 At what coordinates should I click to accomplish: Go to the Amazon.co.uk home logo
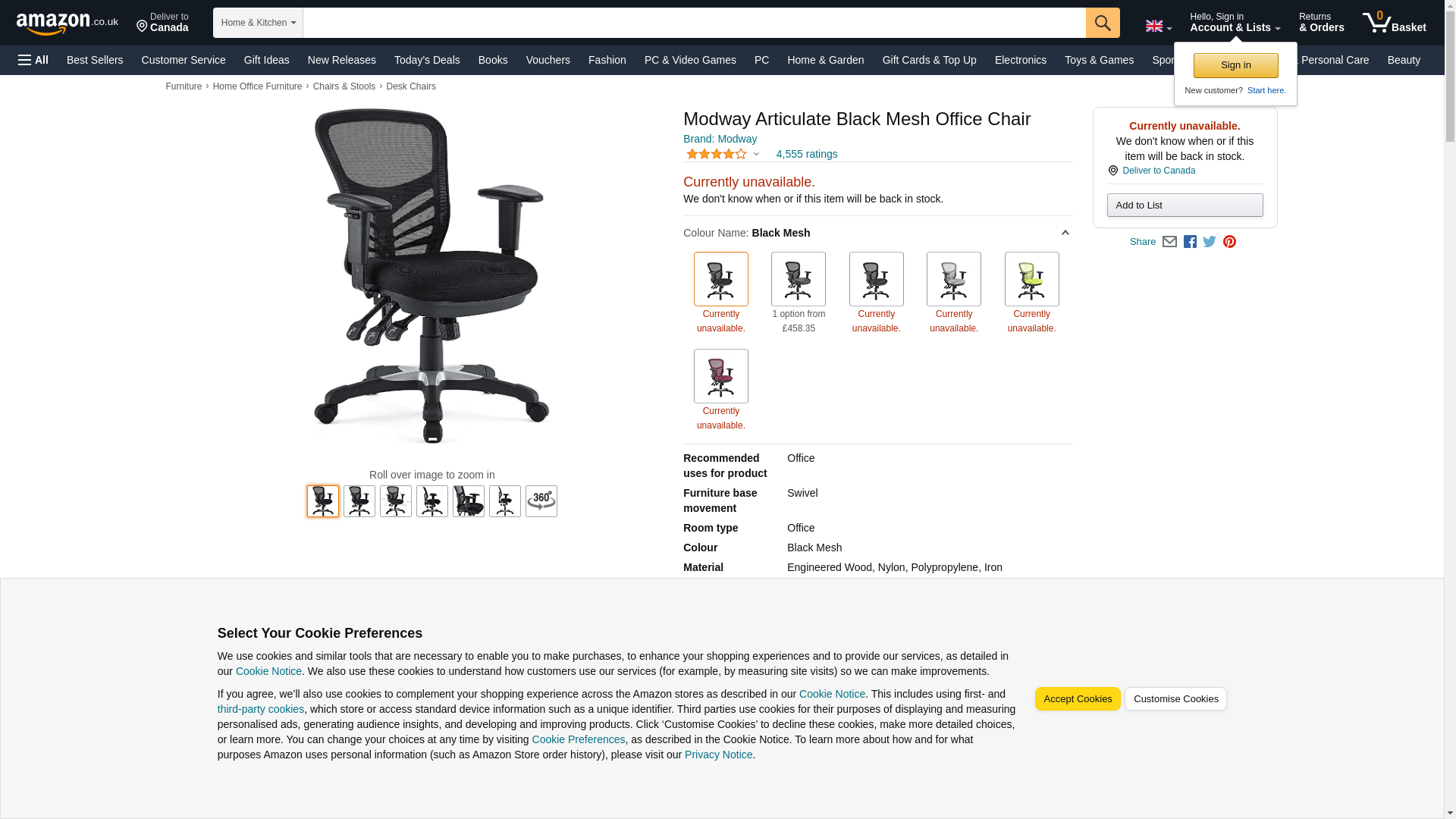(x=67, y=24)
